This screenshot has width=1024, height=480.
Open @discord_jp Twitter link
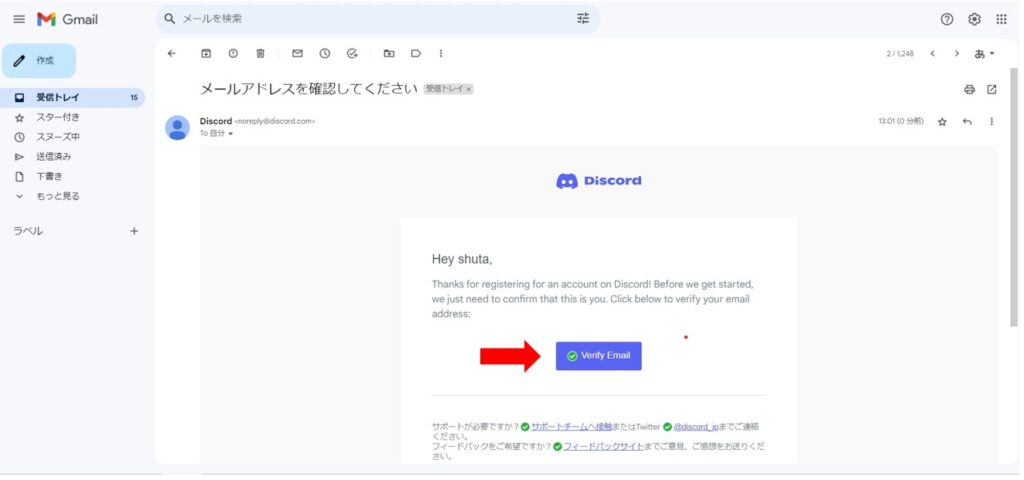[696, 426]
